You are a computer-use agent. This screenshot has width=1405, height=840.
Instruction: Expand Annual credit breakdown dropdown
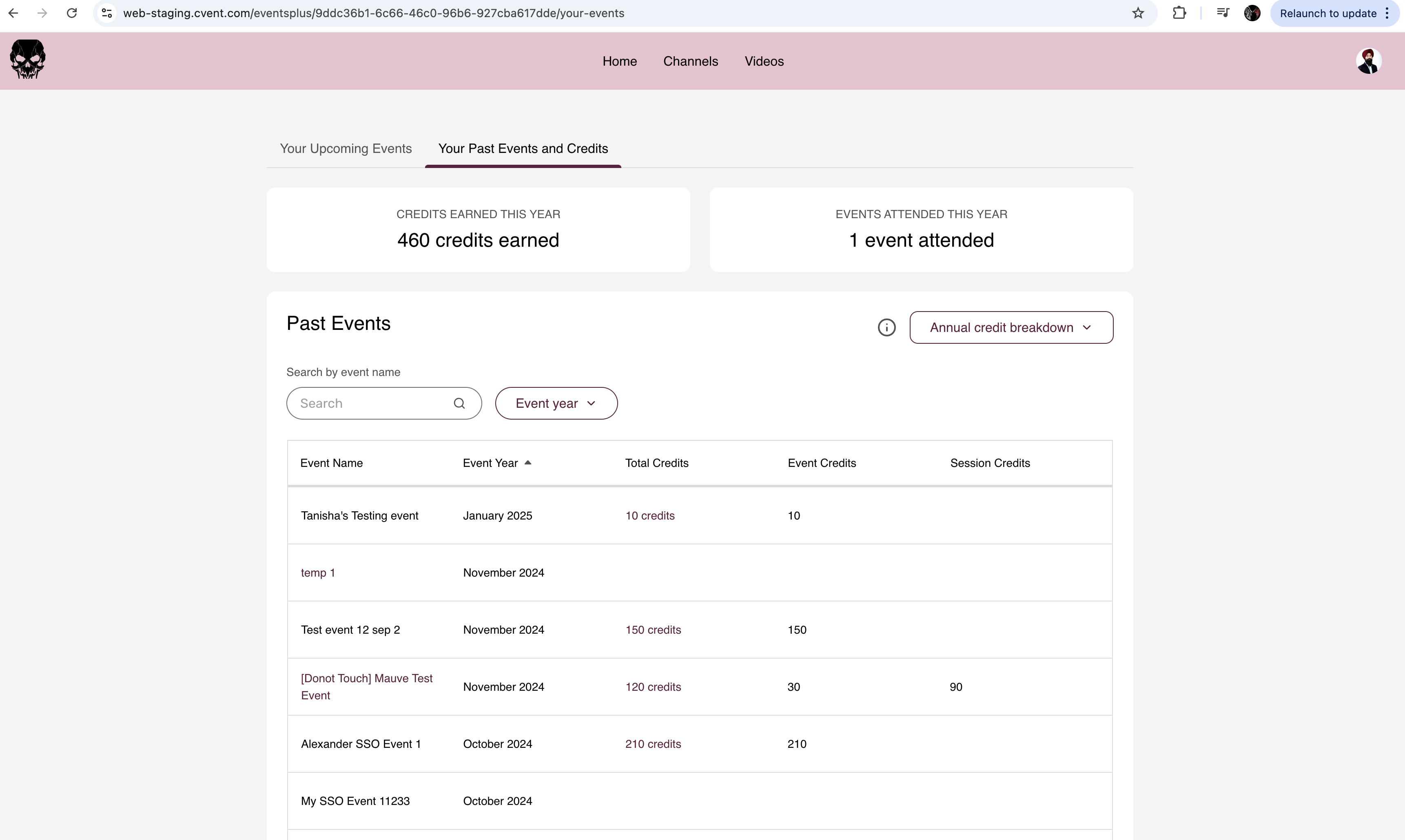pyautogui.click(x=1011, y=327)
